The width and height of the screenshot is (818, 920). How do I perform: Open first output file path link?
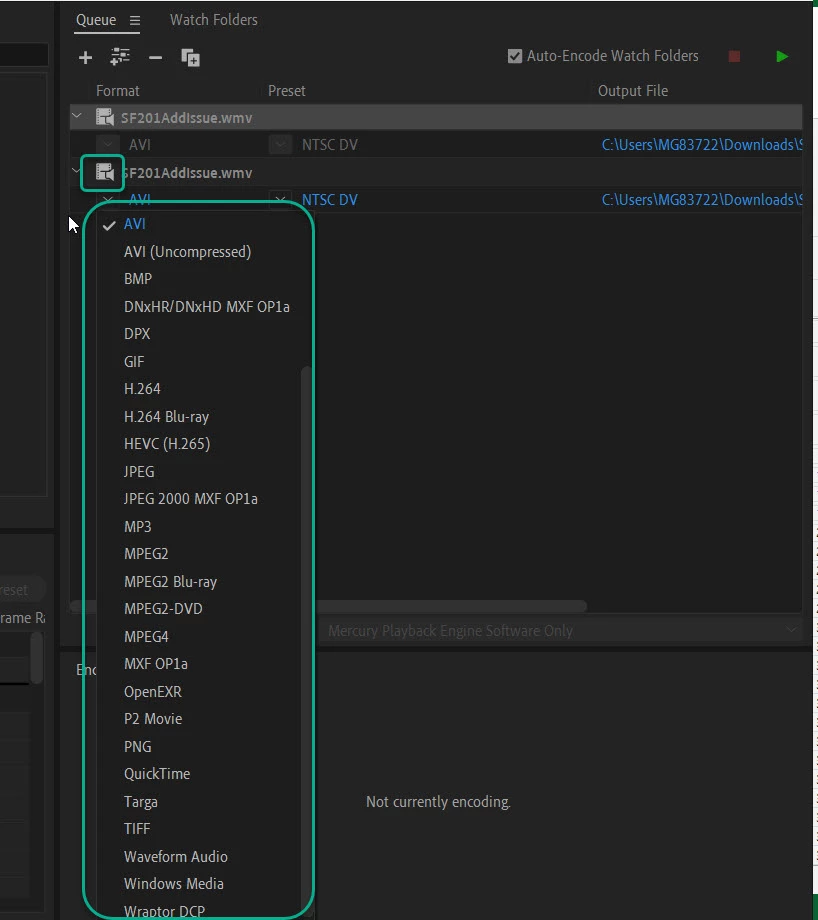(x=702, y=144)
